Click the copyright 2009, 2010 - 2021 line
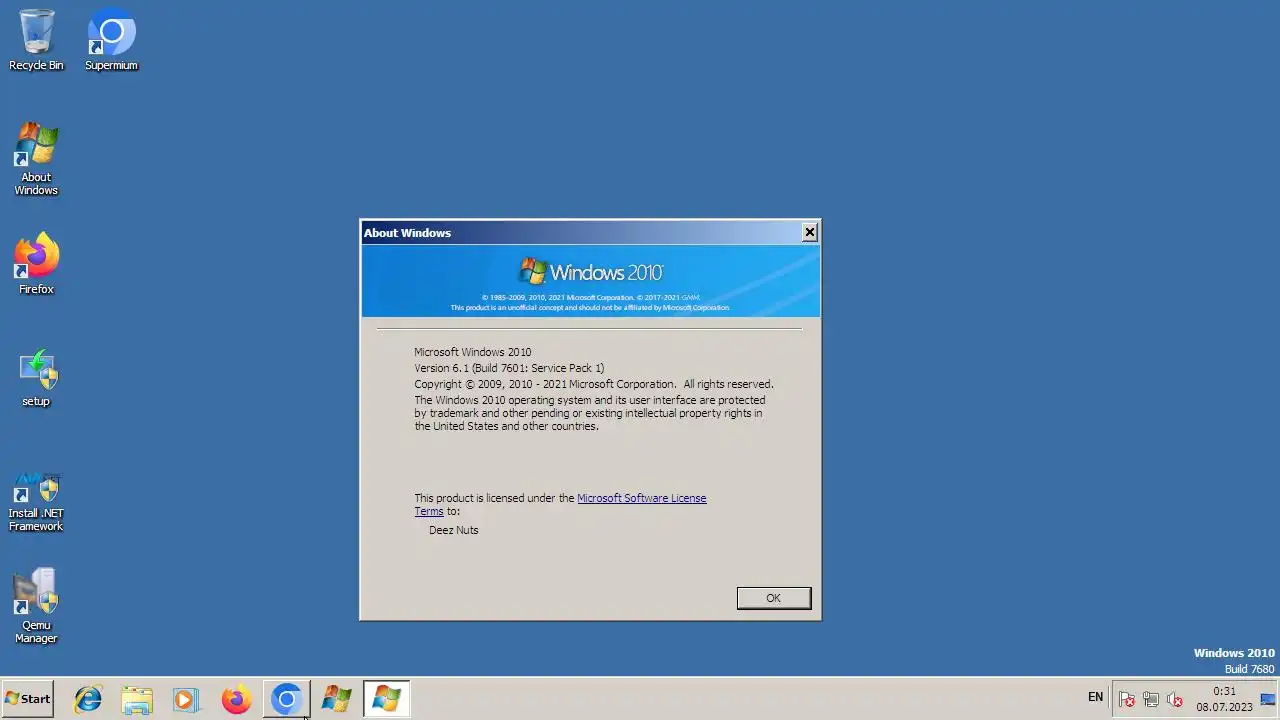 (x=594, y=384)
